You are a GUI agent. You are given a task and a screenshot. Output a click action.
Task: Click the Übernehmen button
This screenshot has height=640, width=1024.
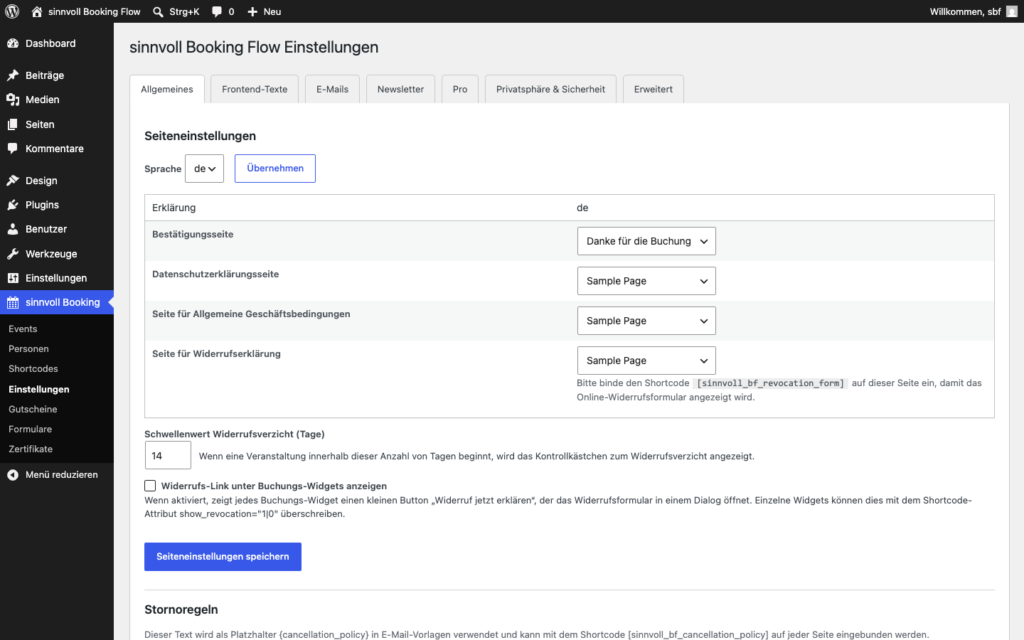pyautogui.click(x=275, y=168)
